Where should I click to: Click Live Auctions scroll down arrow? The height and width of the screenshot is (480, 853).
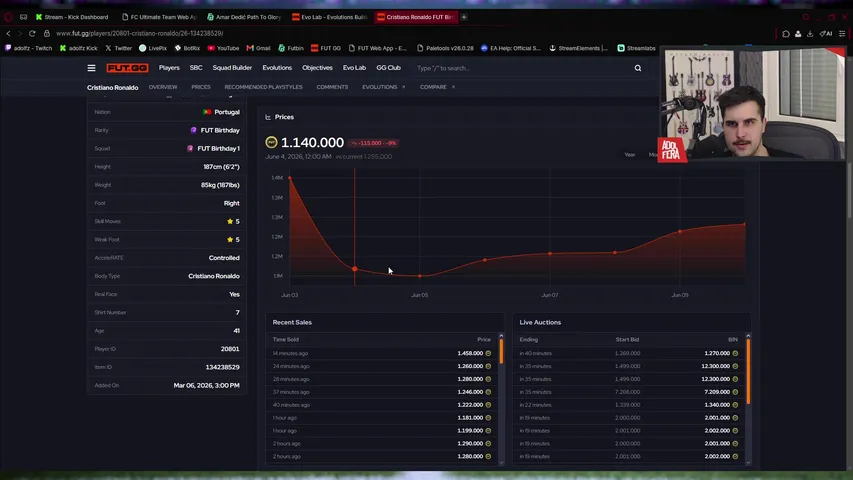(748, 463)
